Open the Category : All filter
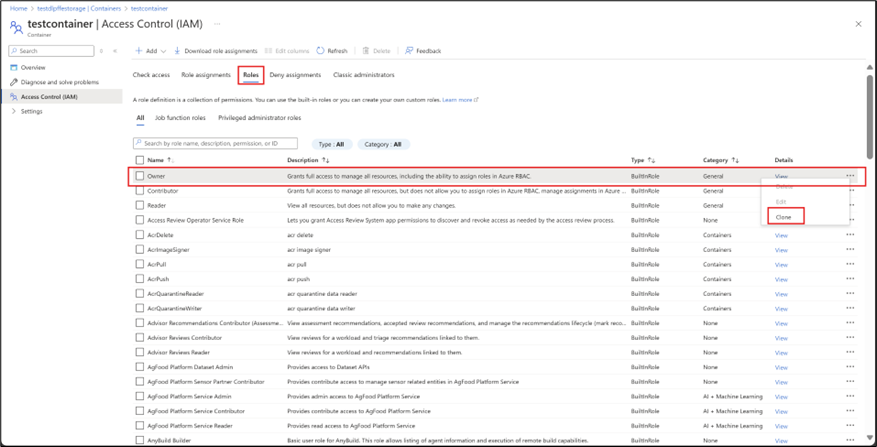Image resolution: width=877 pixels, height=447 pixels. pos(383,144)
